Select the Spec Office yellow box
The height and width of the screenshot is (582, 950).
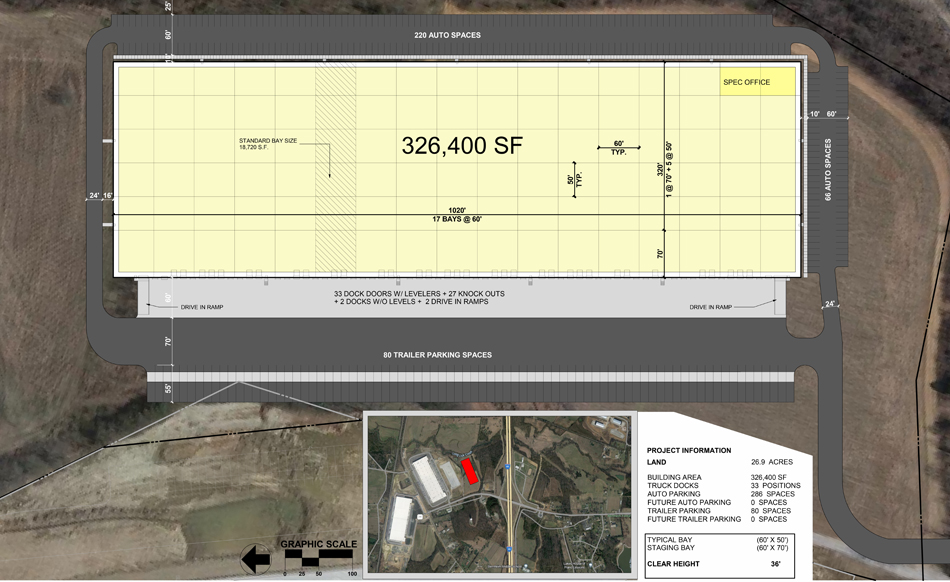tap(757, 82)
